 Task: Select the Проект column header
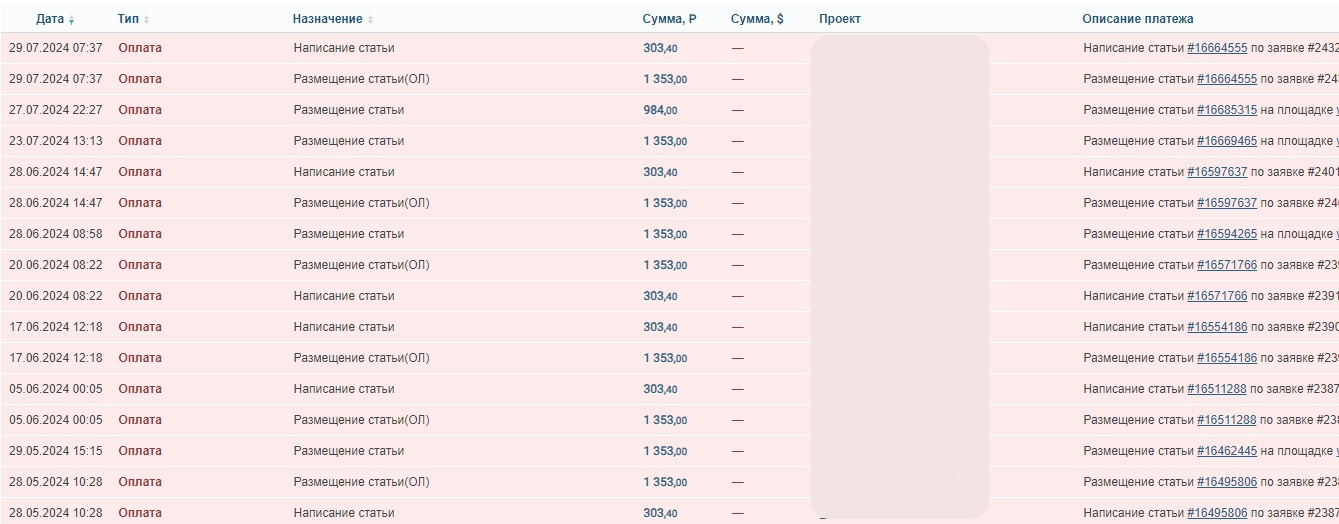(x=839, y=19)
